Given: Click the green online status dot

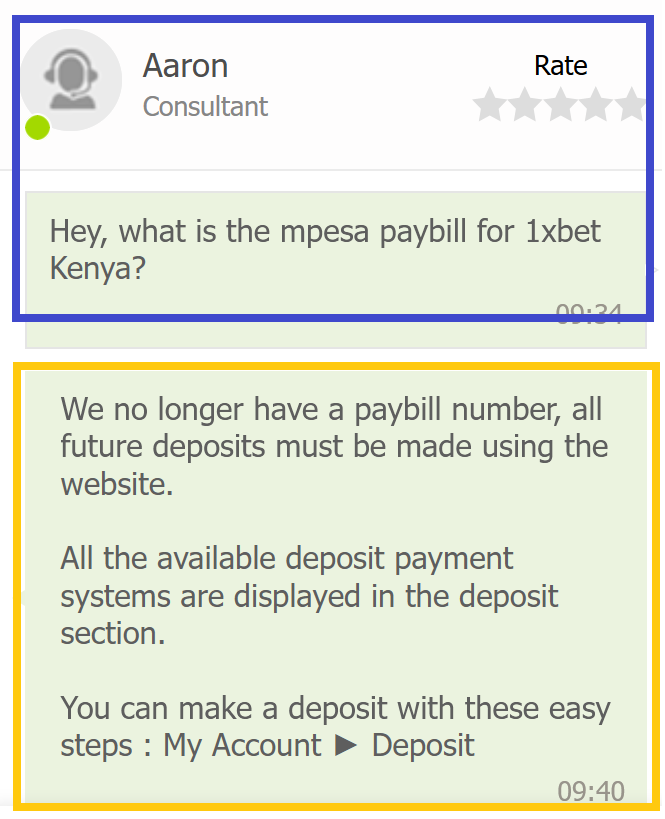Looking at the screenshot, I should coord(38,127).
